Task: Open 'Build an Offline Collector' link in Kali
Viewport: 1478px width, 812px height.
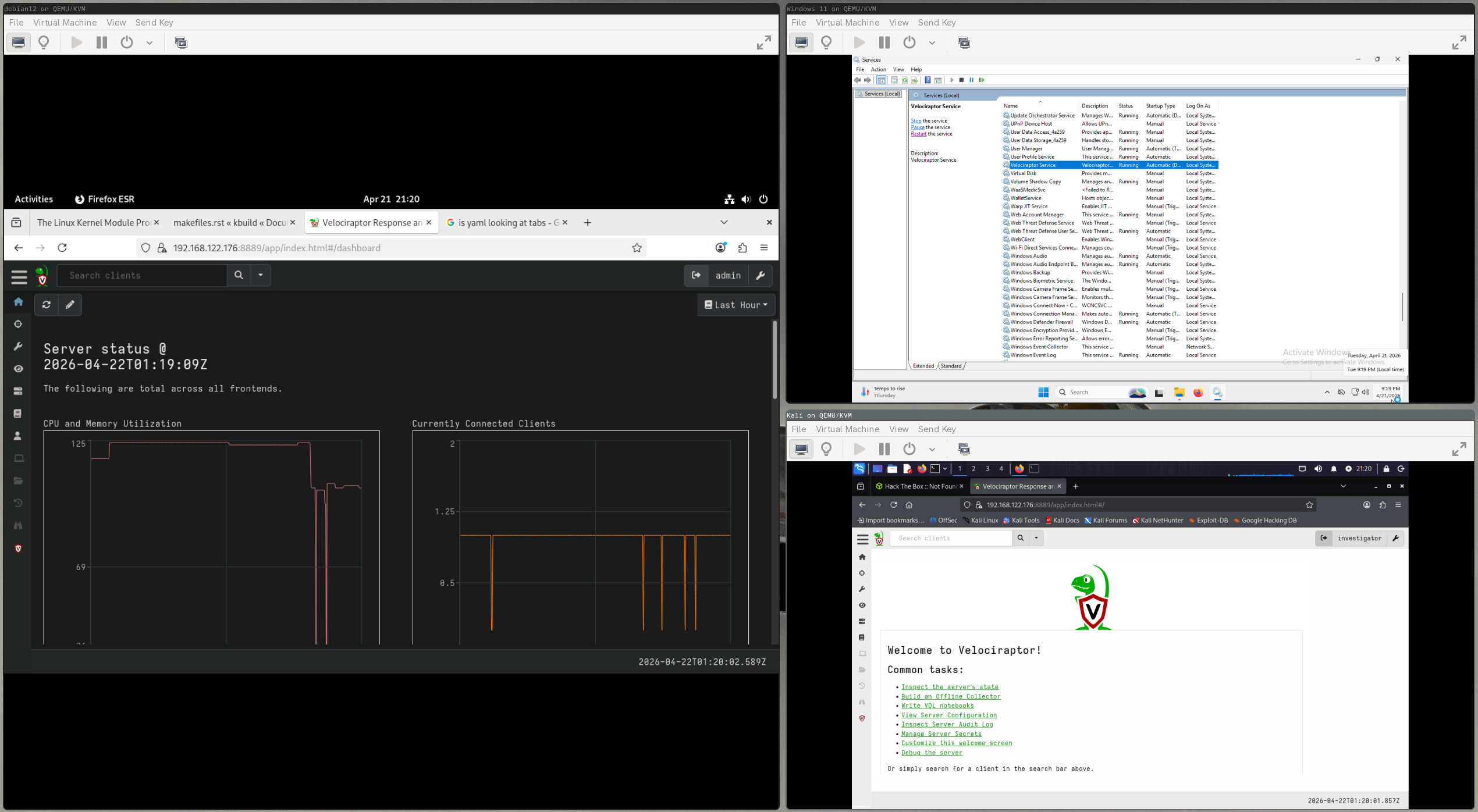Action: 951,696
